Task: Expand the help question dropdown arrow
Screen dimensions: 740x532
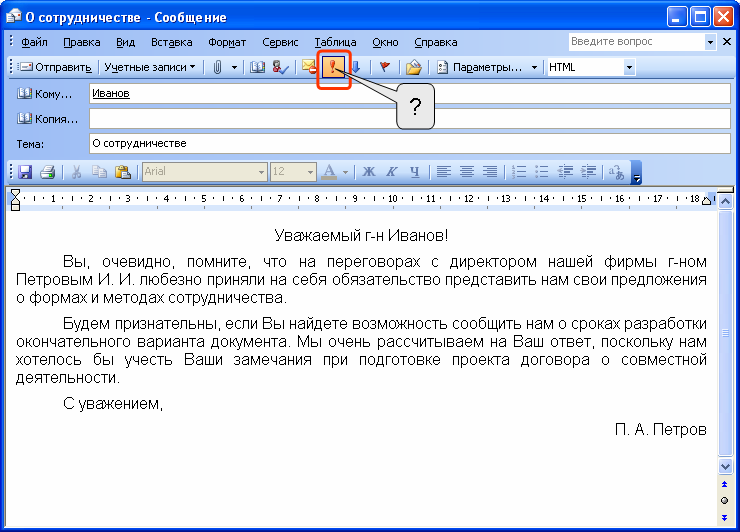Action: (x=710, y=42)
